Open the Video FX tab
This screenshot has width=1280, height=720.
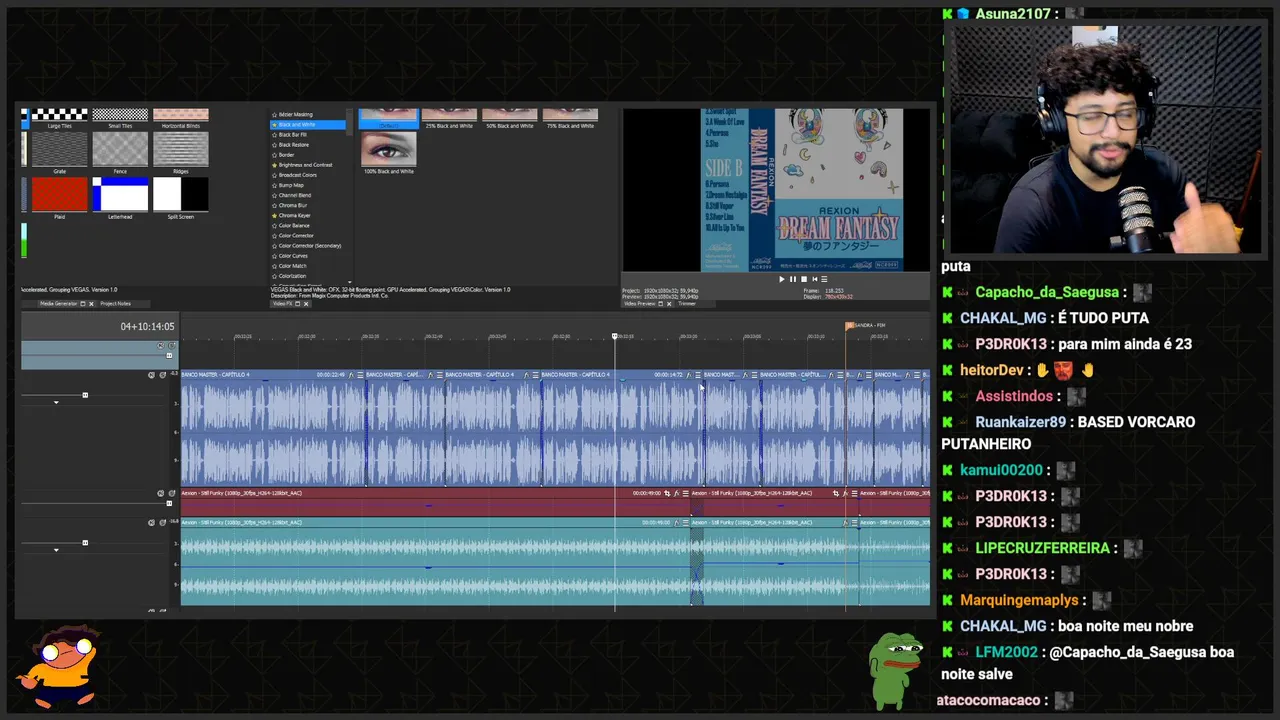point(282,303)
